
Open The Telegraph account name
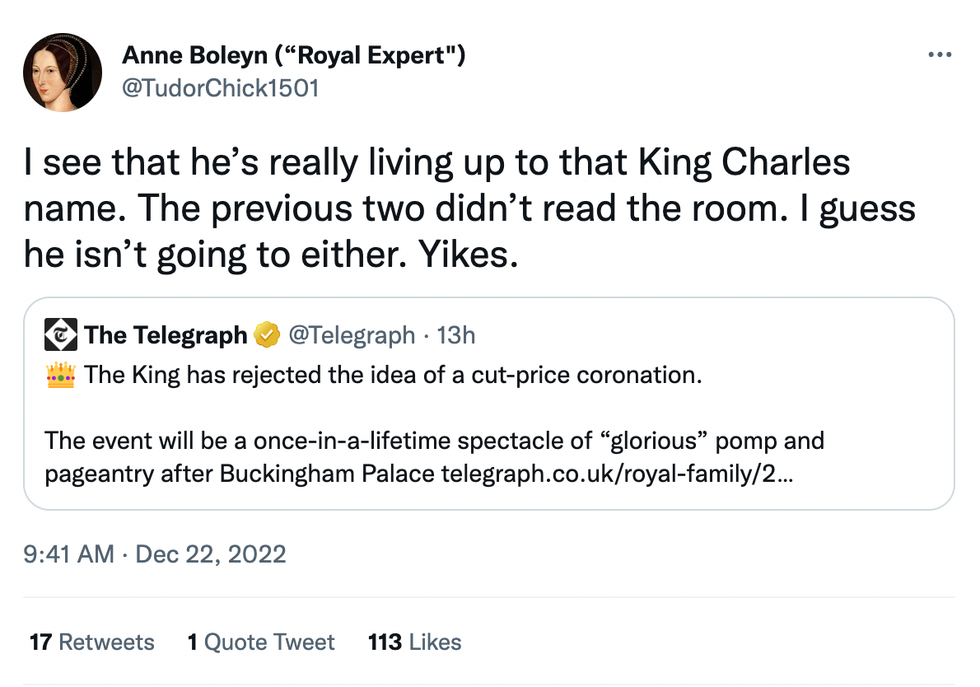pos(166,335)
